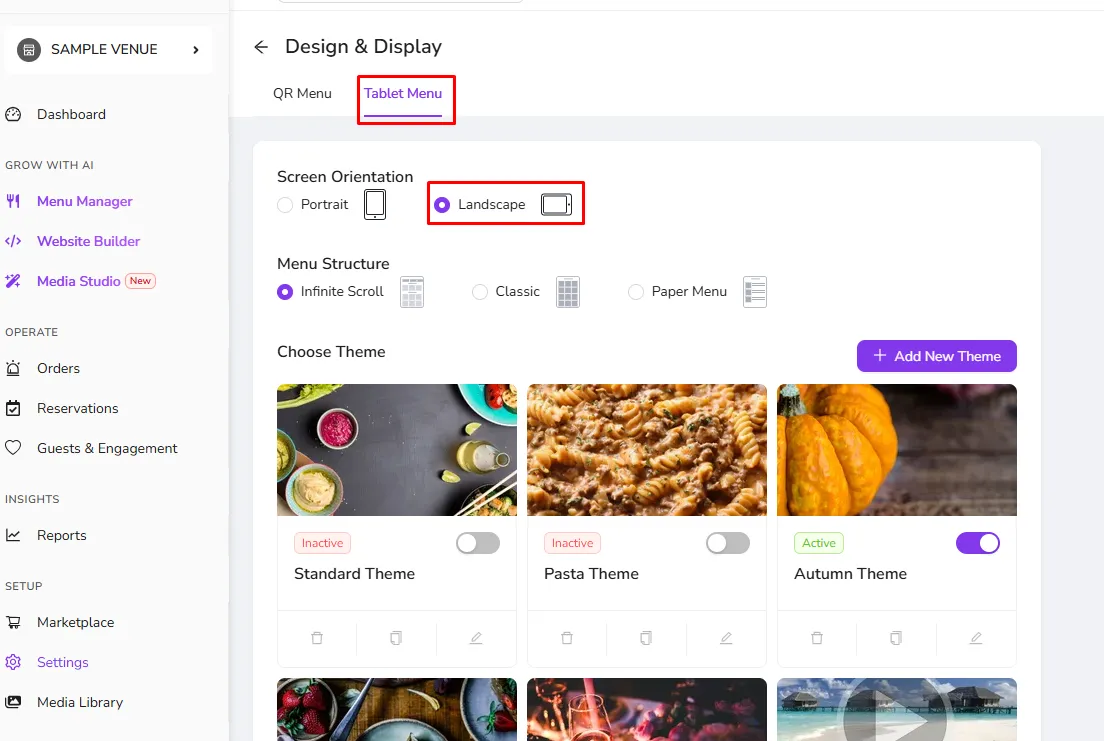Image resolution: width=1104 pixels, height=741 pixels.
Task: Delete the Autumn Theme using trash icon
Action: click(817, 638)
